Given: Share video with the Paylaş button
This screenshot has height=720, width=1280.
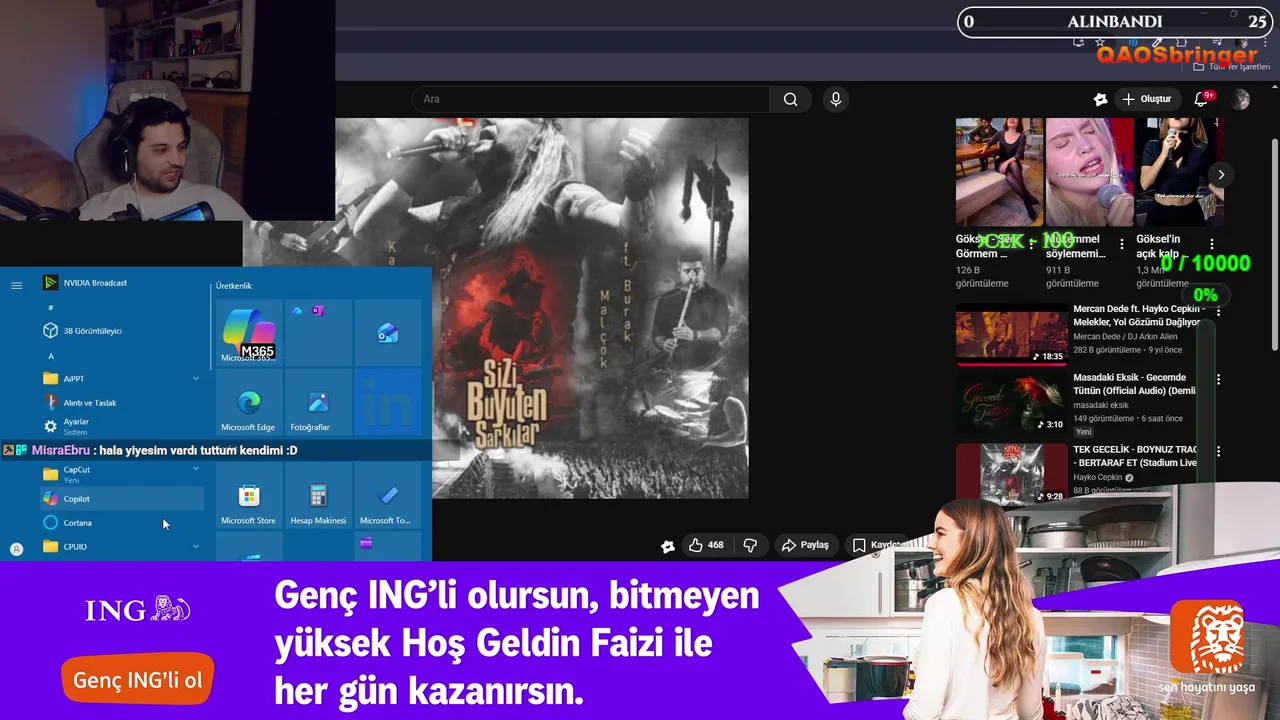Looking at the screenshot, I should 806,545.
